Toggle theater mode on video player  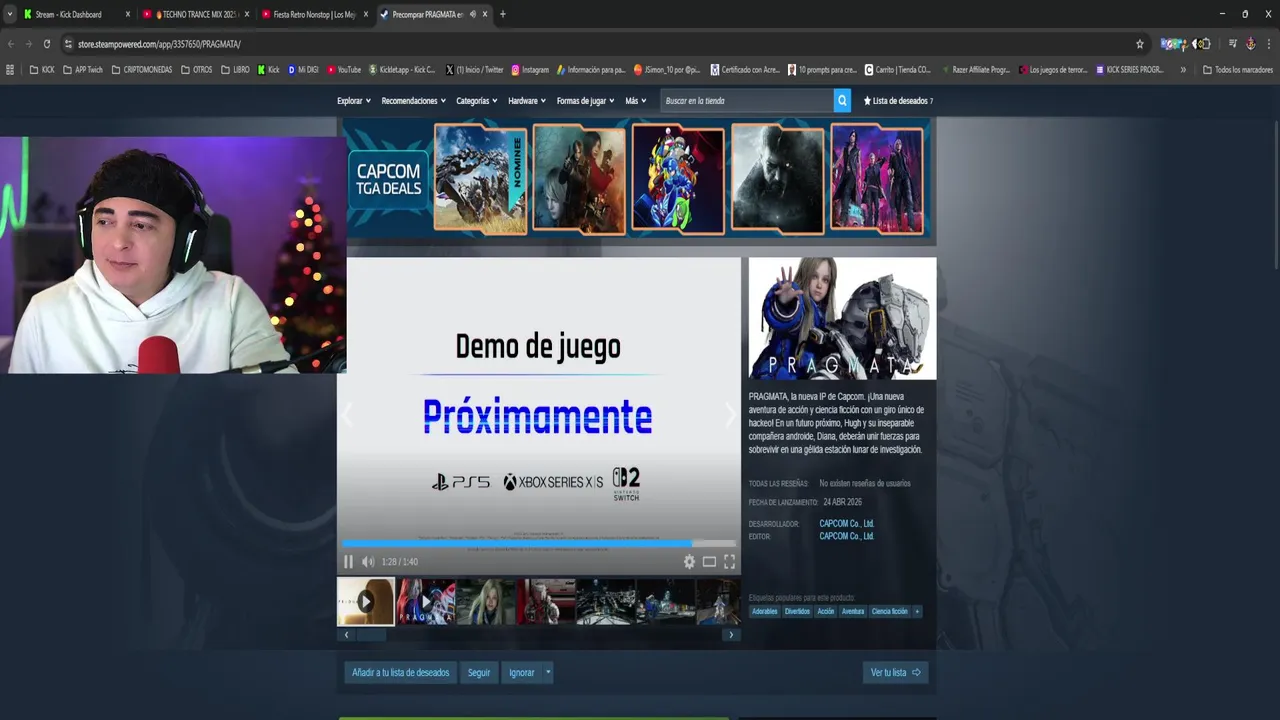[x=709, y=562]
